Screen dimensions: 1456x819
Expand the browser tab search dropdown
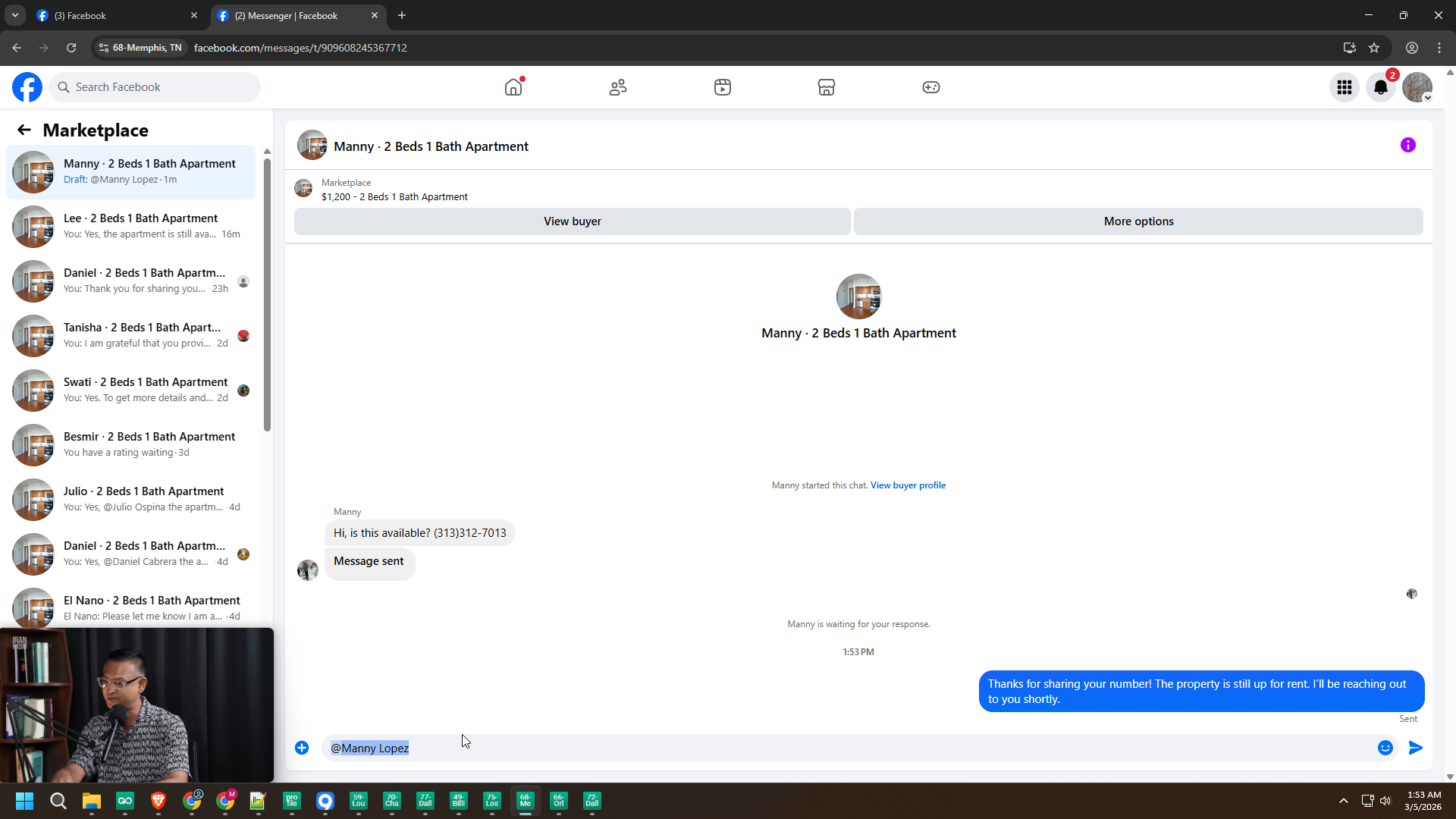pyautogui.click(x=14, y=15)
